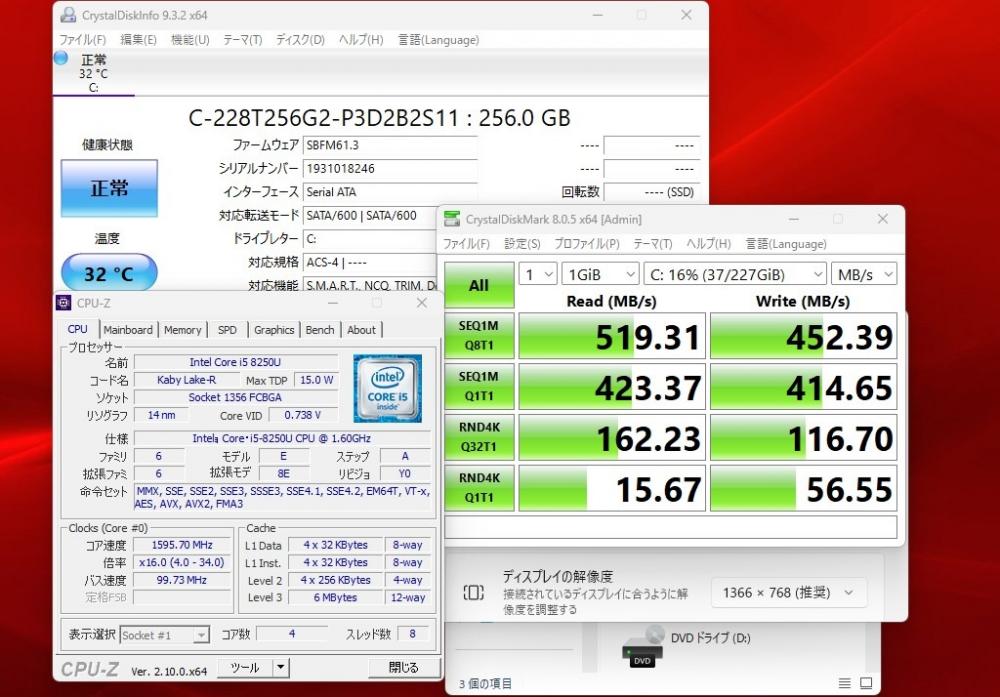Viewport: 1000px width, 697px height.
Task: Click the CrystalDiskInfo title bar app icon
Action: point(68,15)
